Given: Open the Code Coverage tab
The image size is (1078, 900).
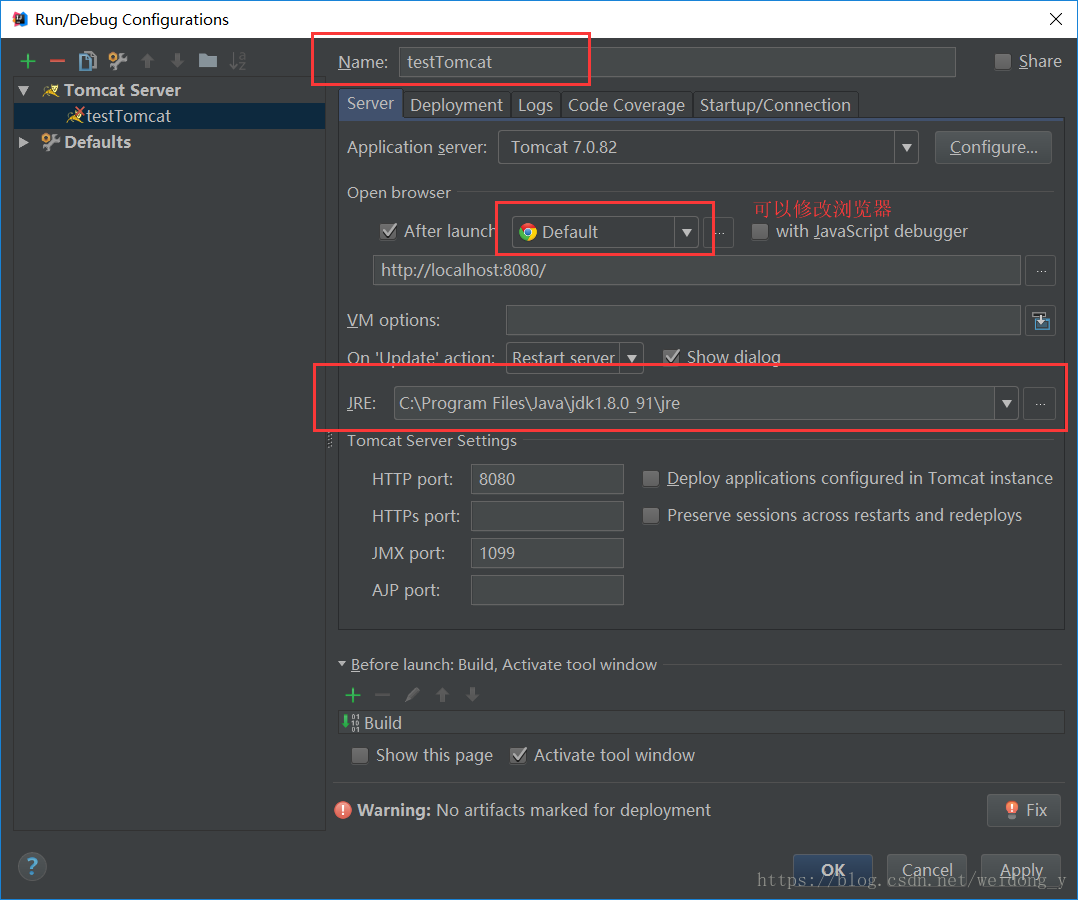Looking at the screenshot, I should (x=626, y=105).
